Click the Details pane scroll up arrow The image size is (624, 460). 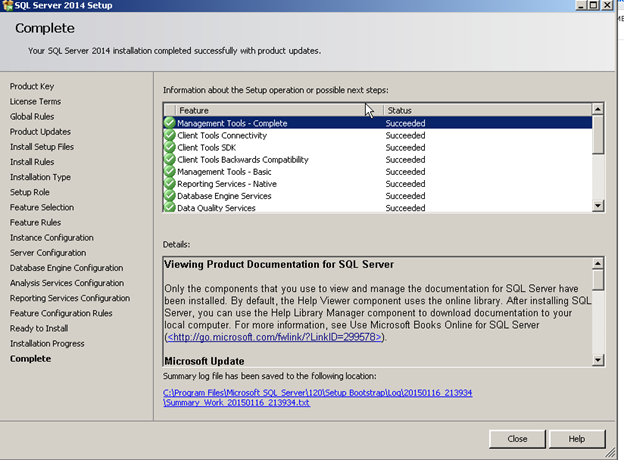[598, 263]
